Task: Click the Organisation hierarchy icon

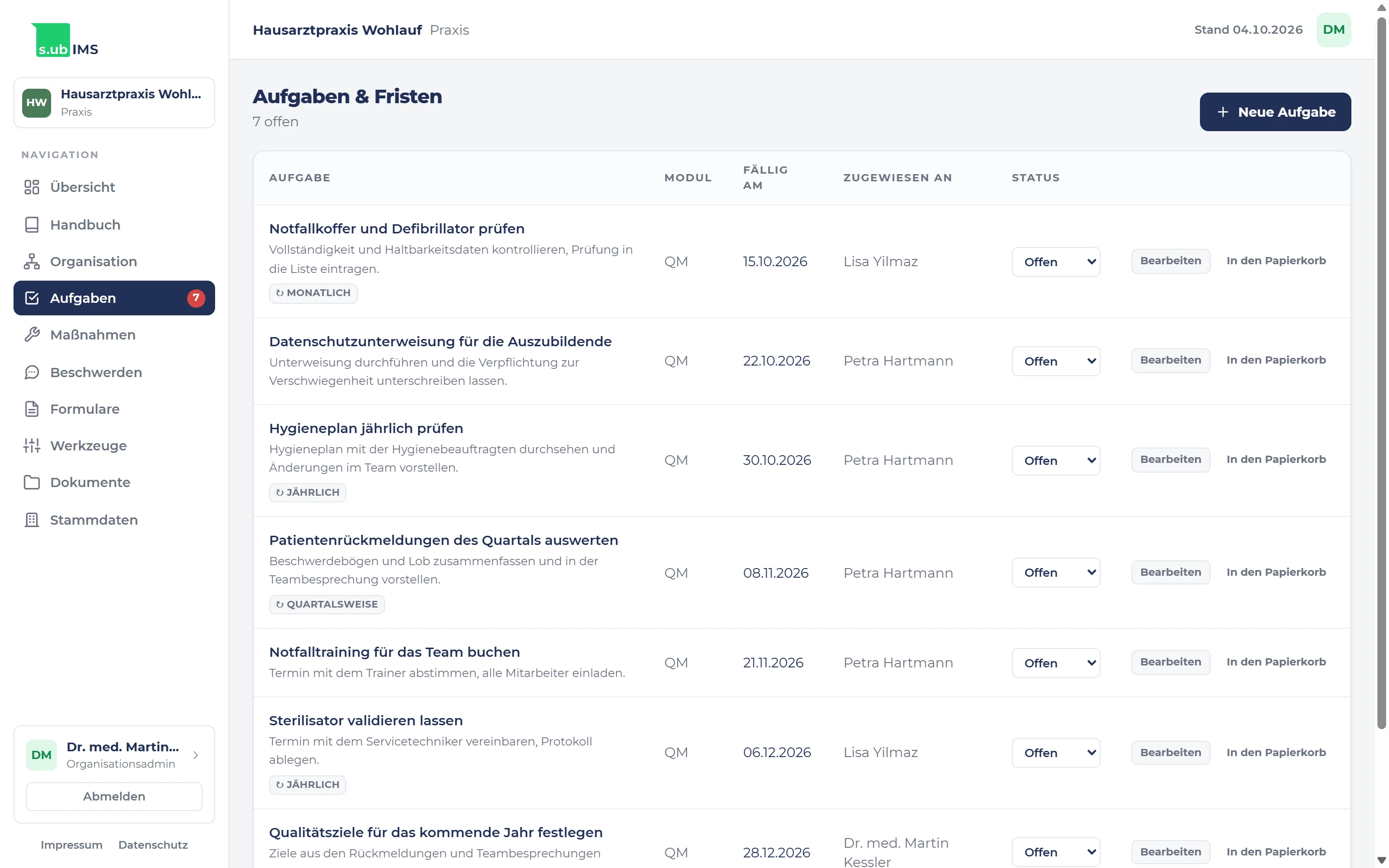Action: click(x=31, y=261)
